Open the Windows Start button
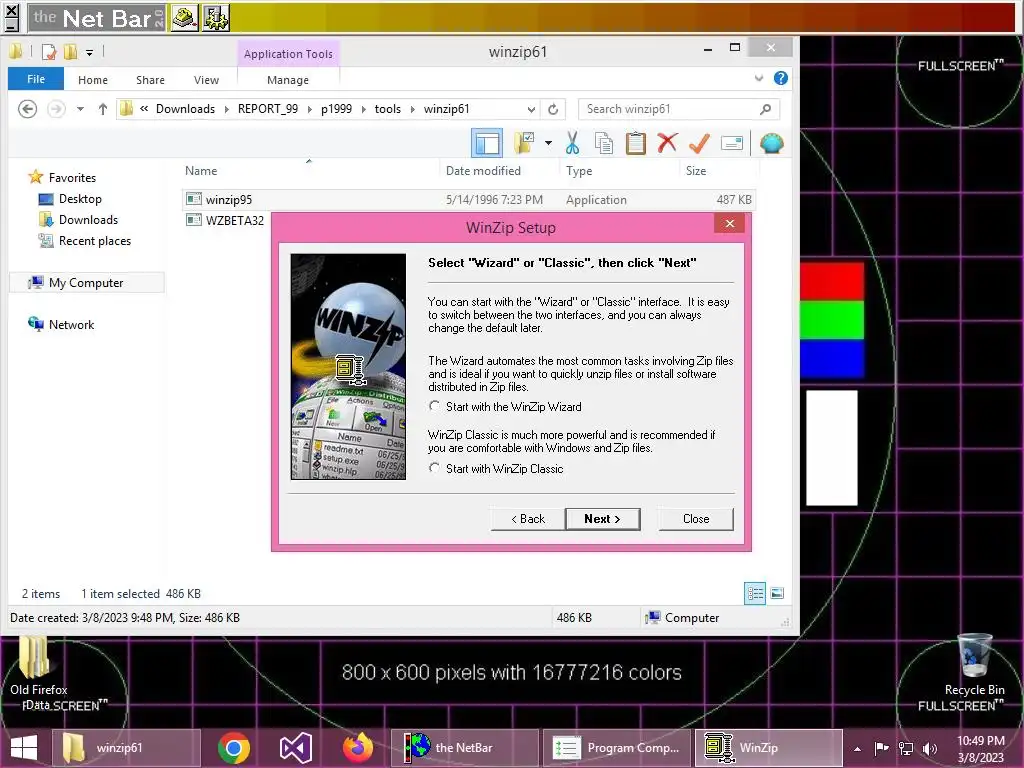 click(x=24, y=748)
